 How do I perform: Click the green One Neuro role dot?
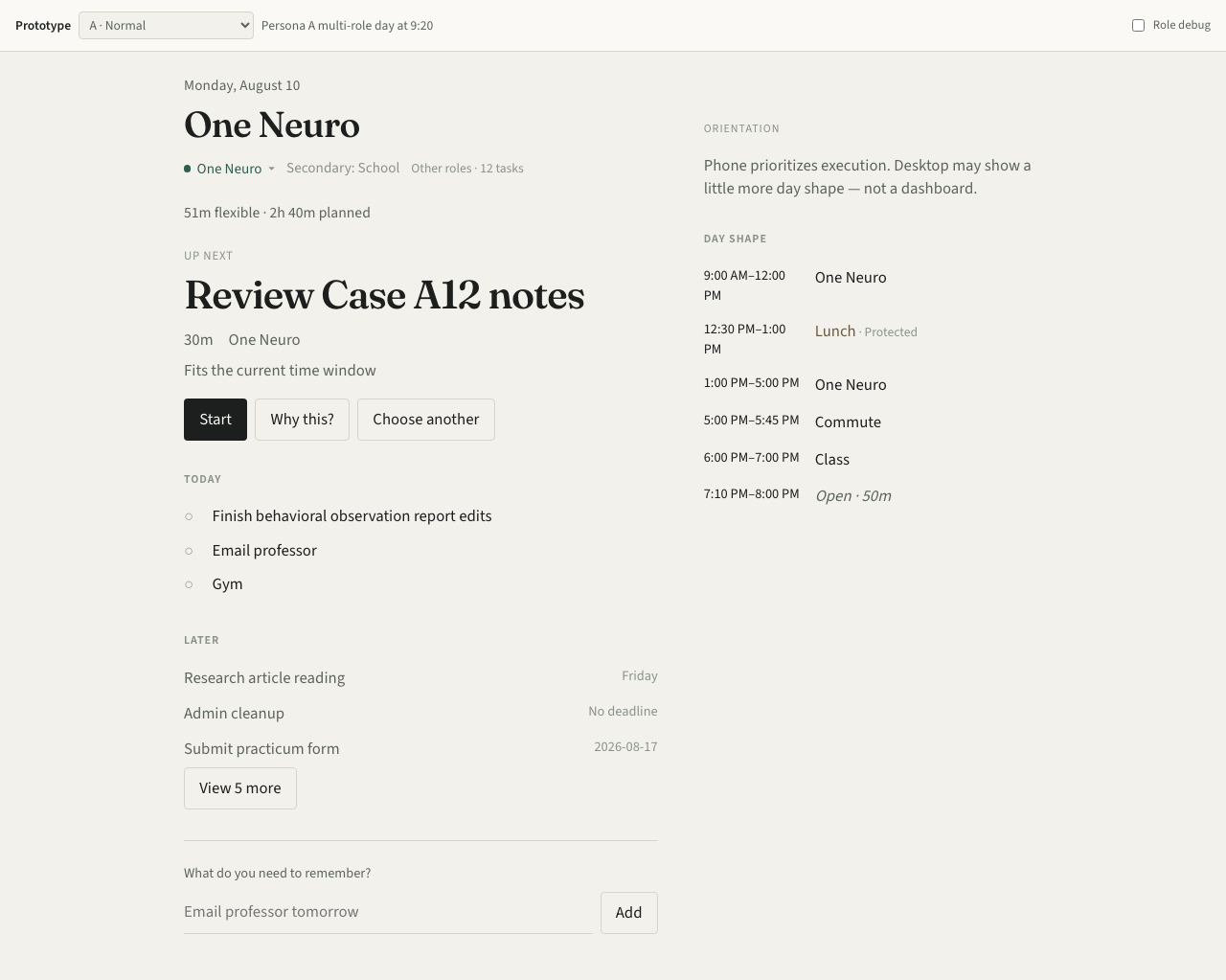pos(188,169)
